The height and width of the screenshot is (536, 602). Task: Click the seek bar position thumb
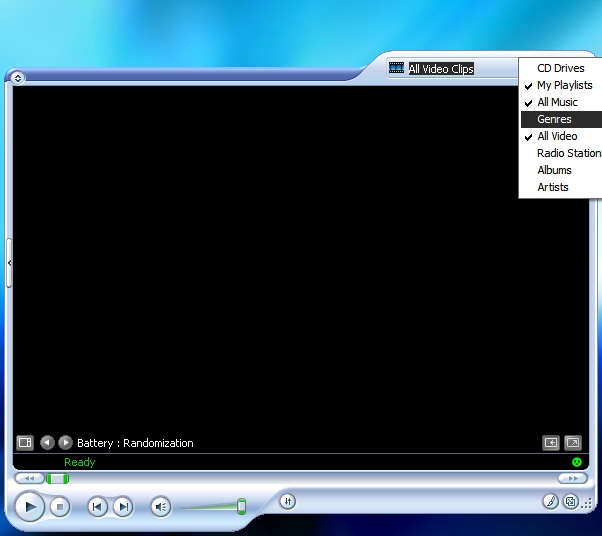58,478
